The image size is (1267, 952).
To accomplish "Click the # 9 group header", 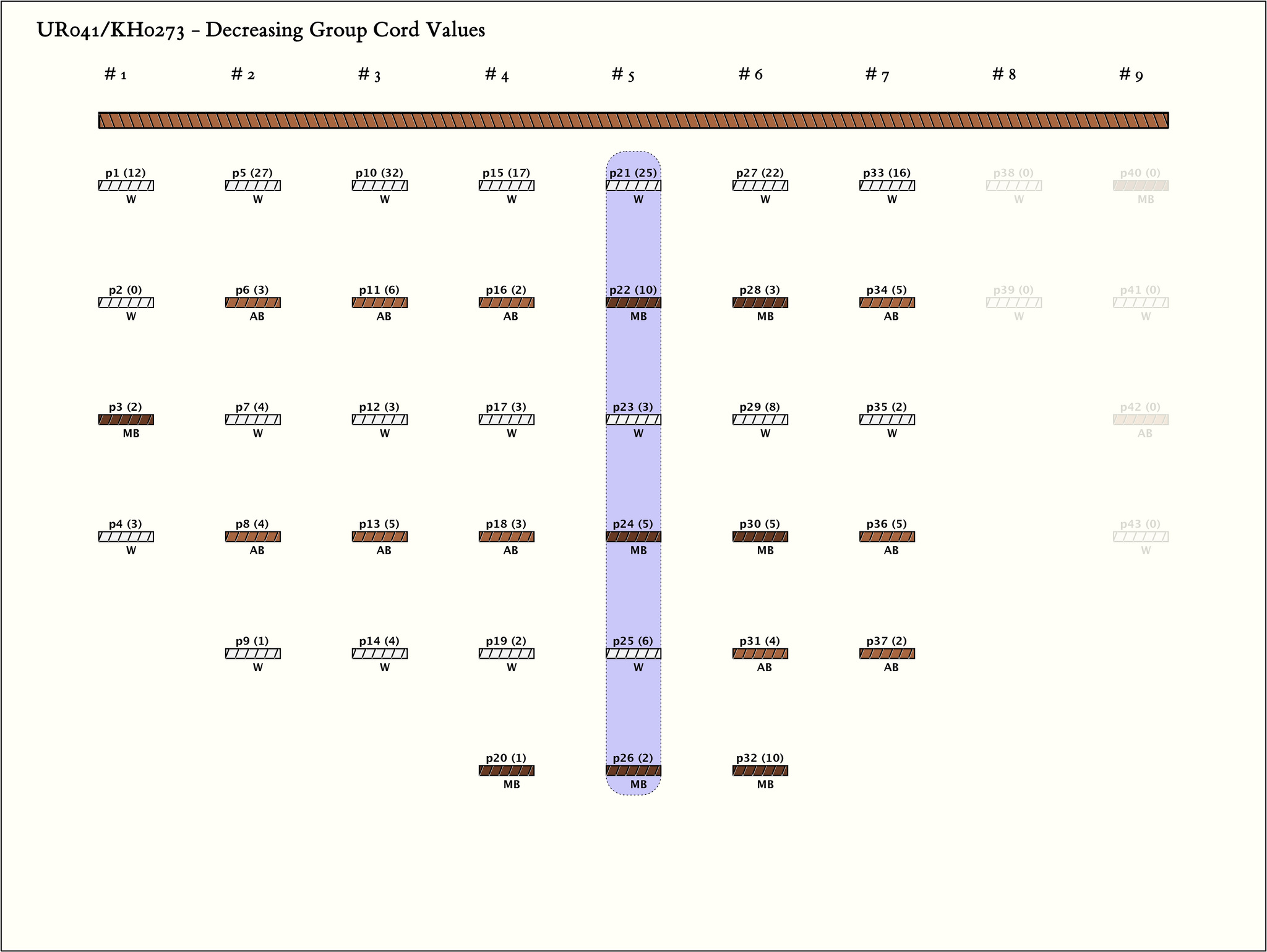I will coord(1131,75).
